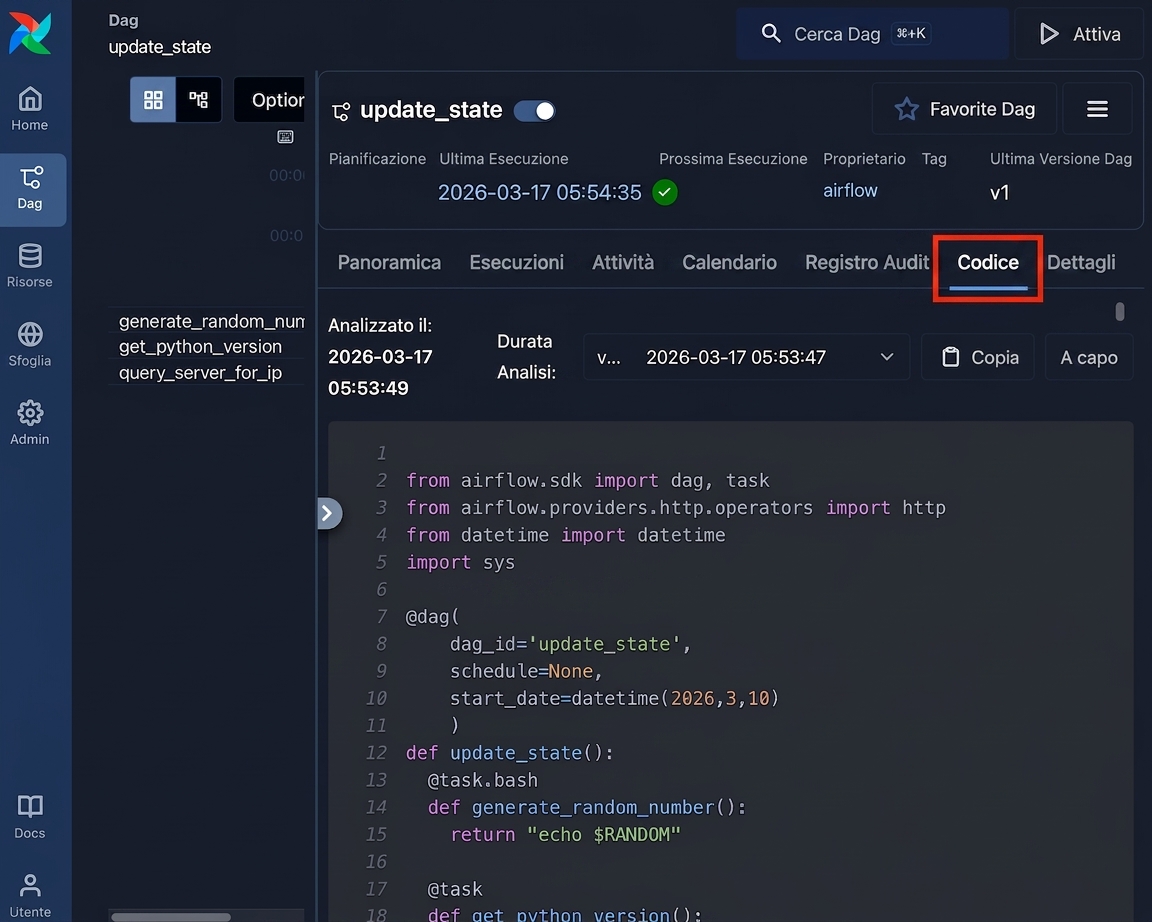
Task: Click the keyboard shortcuts icon
Action: coord(285,137)
